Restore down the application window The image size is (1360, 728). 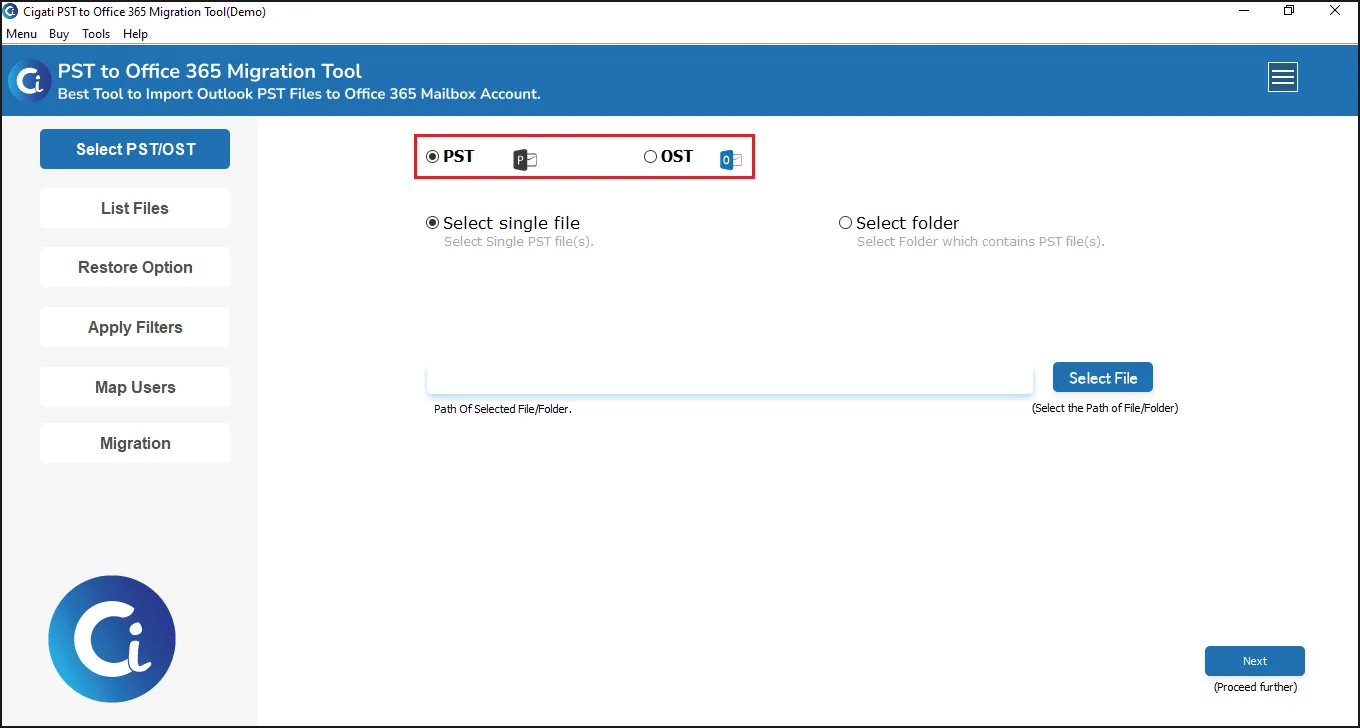click(x=1289, y=11)
